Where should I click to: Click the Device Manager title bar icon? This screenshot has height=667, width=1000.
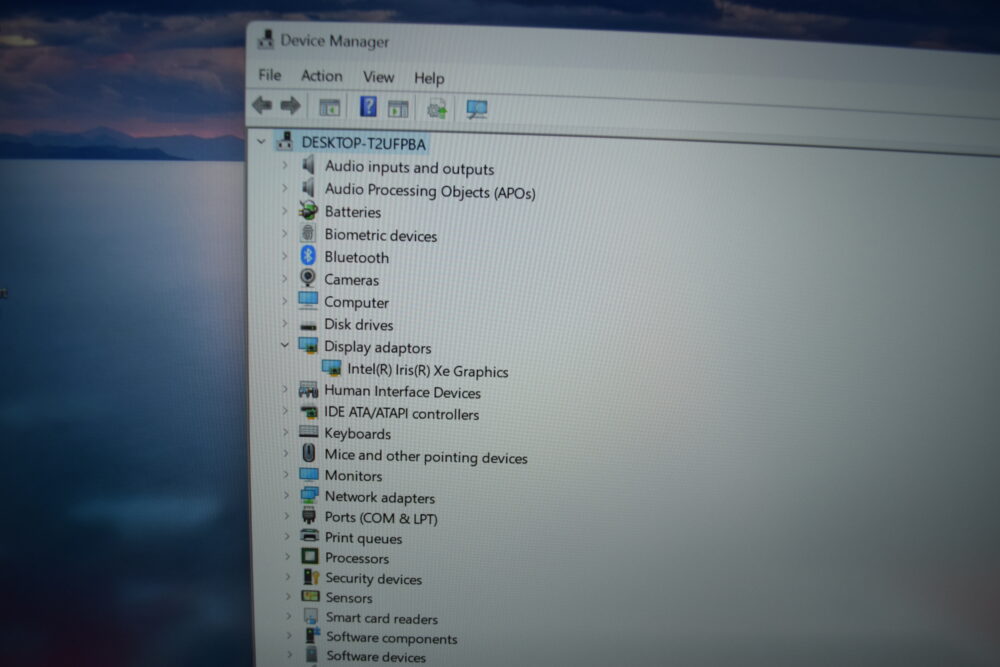[265, 40]
